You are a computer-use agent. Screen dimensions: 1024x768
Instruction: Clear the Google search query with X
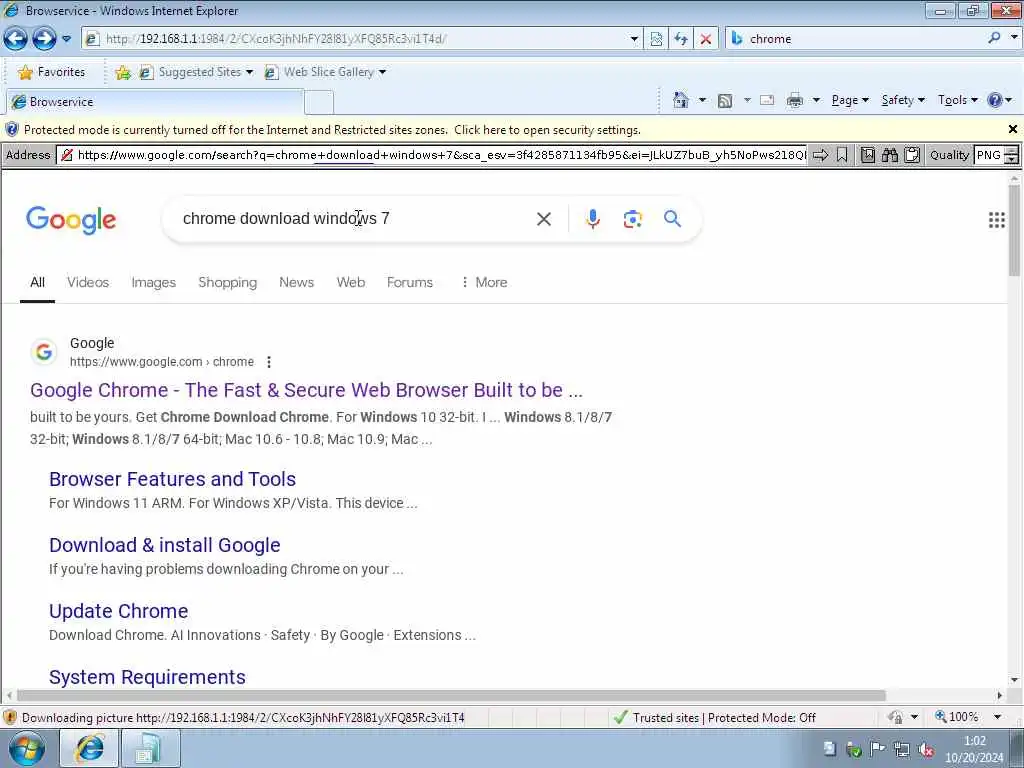(x=544, y=219)
